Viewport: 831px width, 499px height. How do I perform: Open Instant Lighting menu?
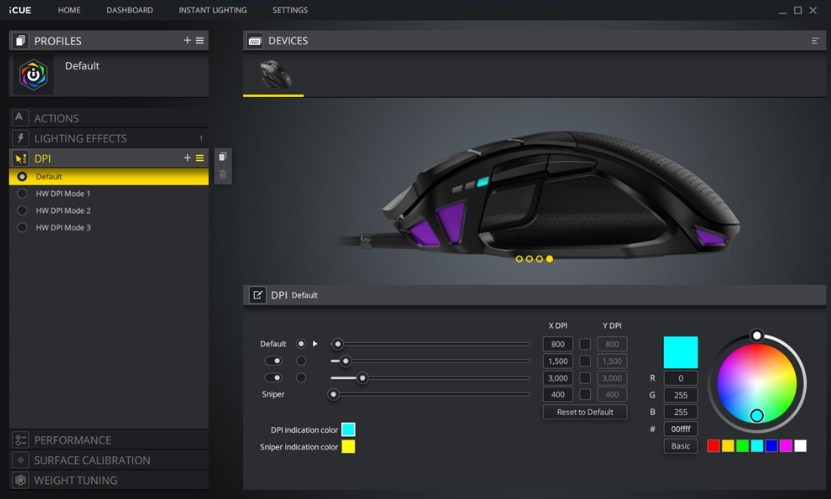click(213, 10)
